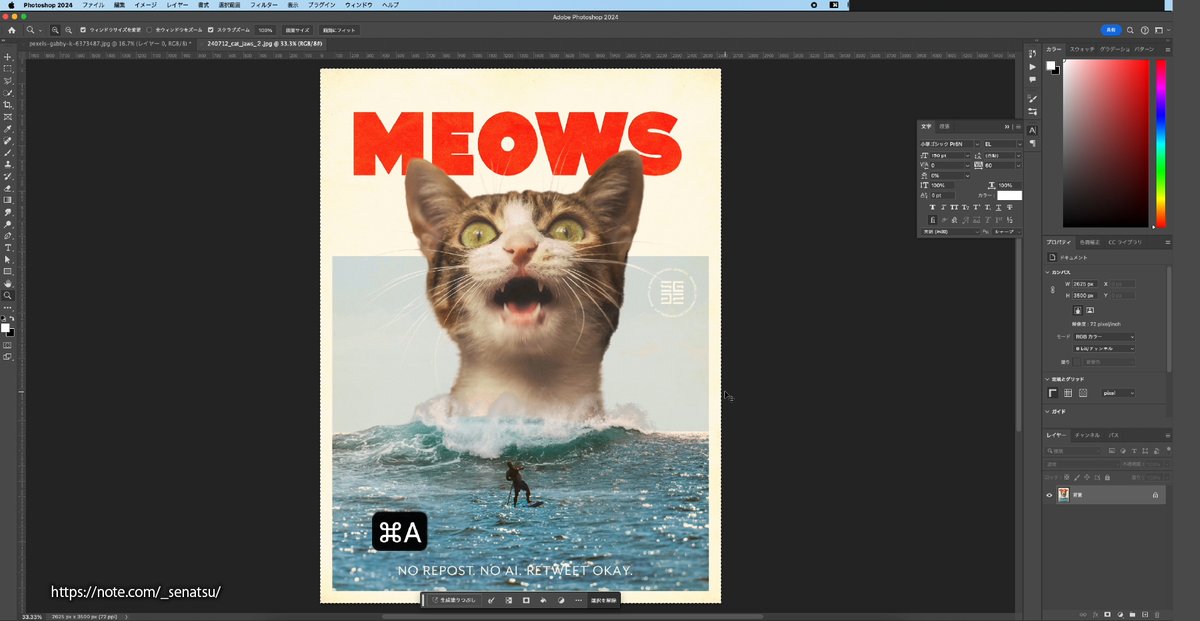Open the ファイル menu
Screen dimensions: 1200x621
(x=93, y=5)
